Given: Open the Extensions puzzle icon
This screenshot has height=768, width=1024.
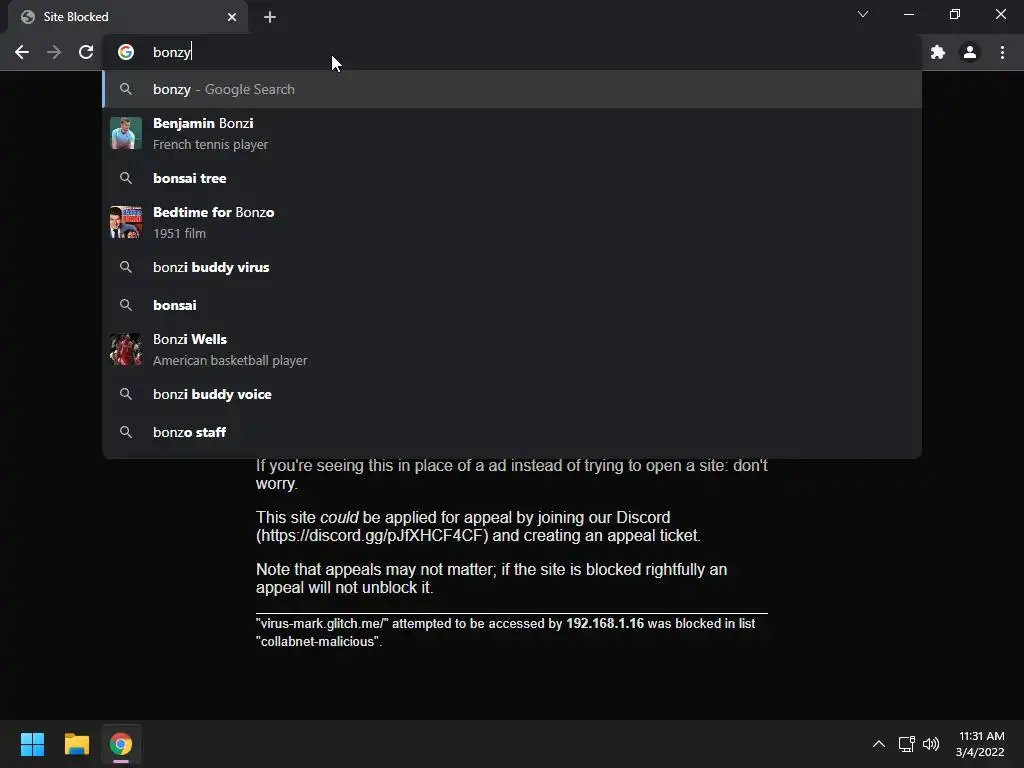Looking at the screenshot, I should tap(938, 52).
